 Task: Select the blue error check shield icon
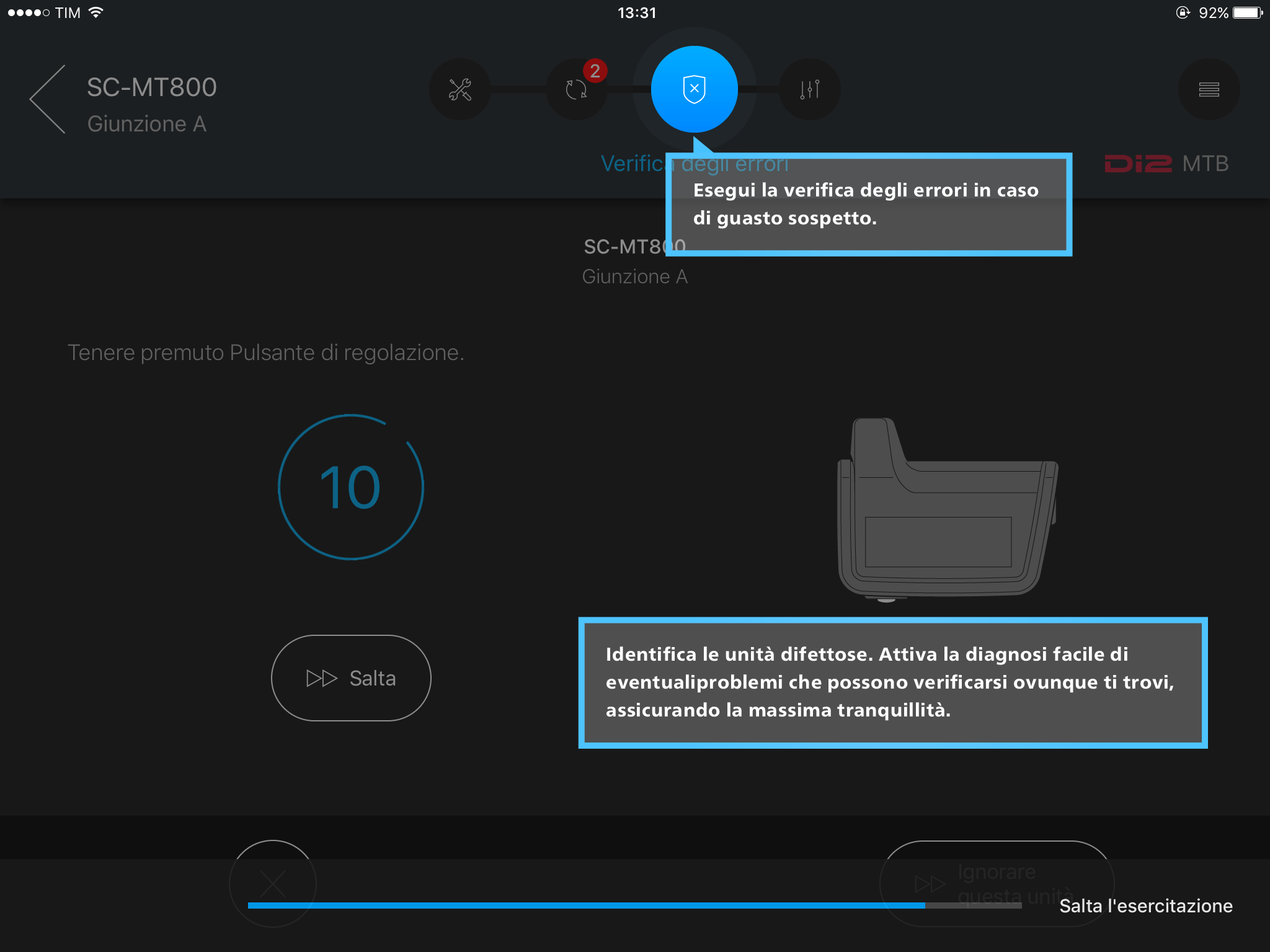coord(694,89)
